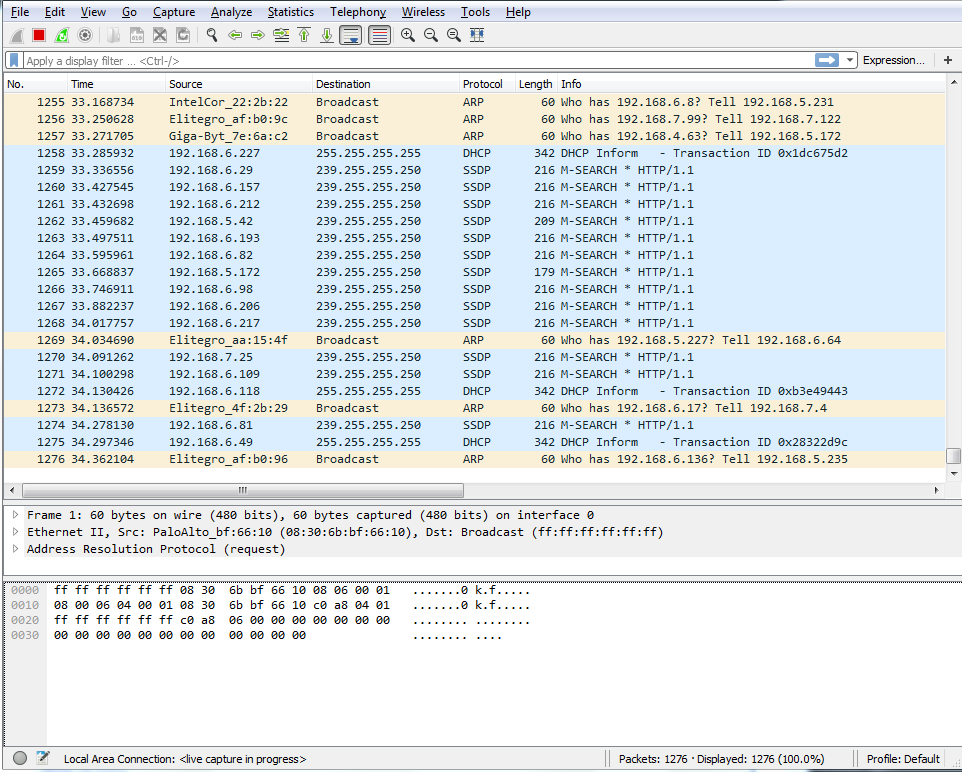Zoom in on packet list text
The height and width of the screenshot is (772, 962).
[x=408, y=35]
